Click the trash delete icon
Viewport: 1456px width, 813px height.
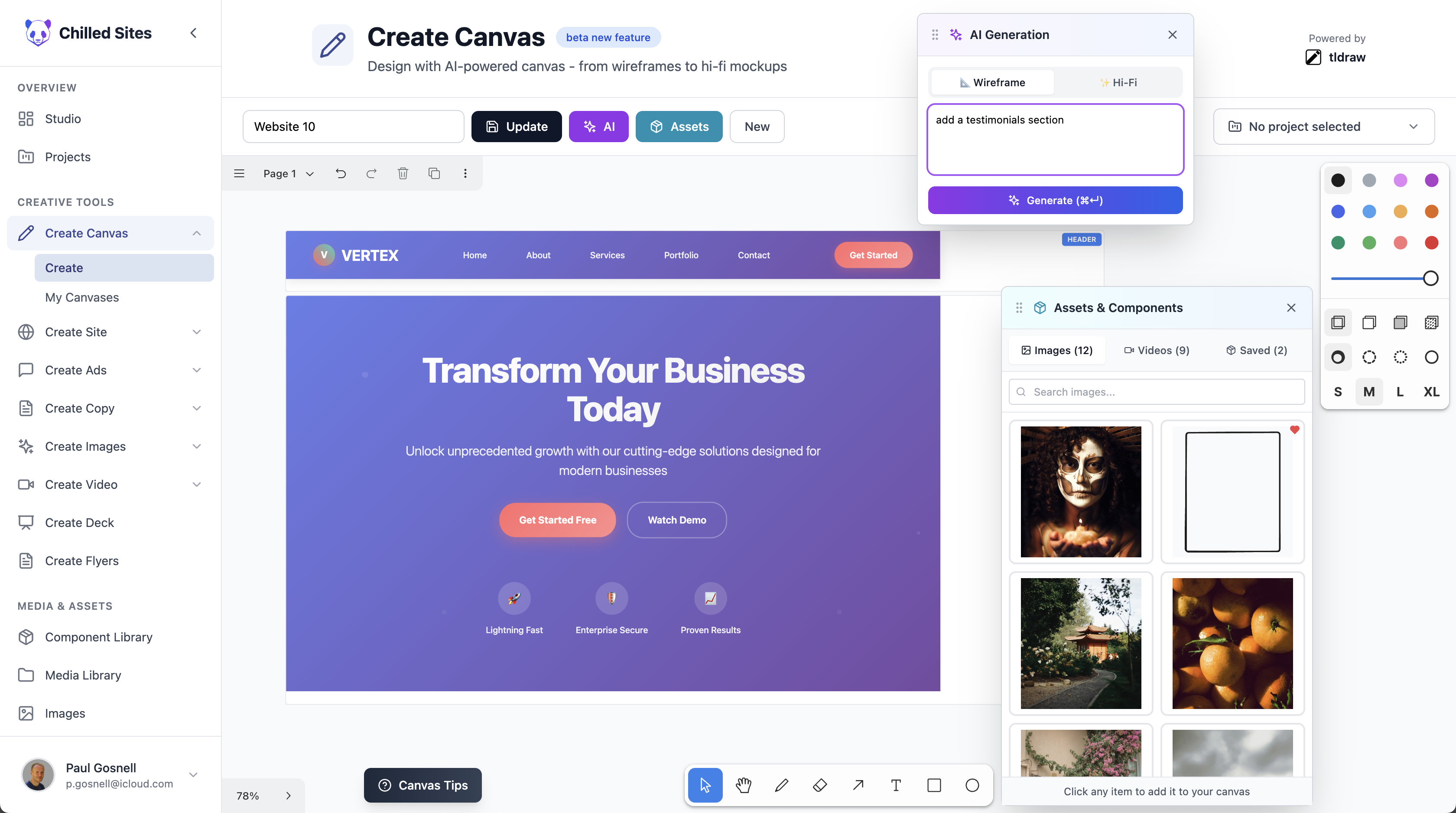pos(403,174)
